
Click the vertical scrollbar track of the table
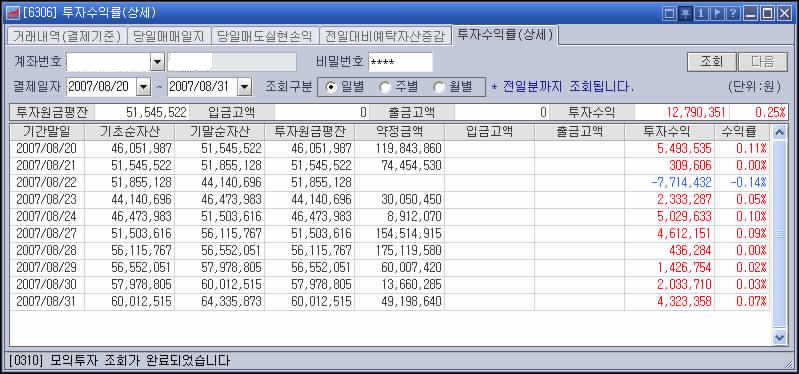[779, 234]
